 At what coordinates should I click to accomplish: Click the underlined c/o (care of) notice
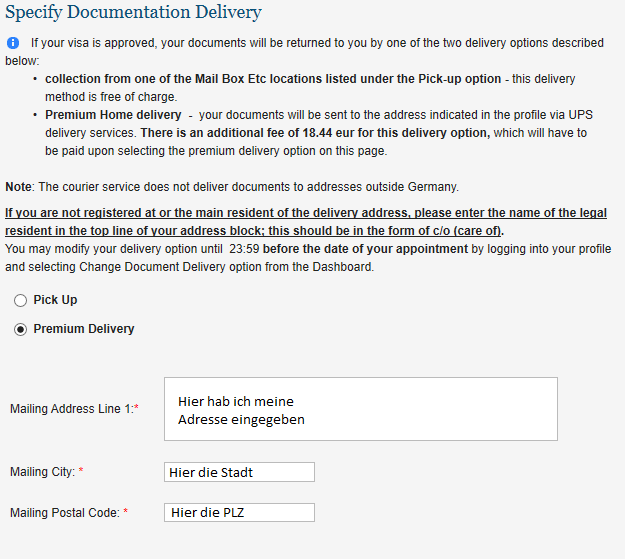(x=306, y=222)
